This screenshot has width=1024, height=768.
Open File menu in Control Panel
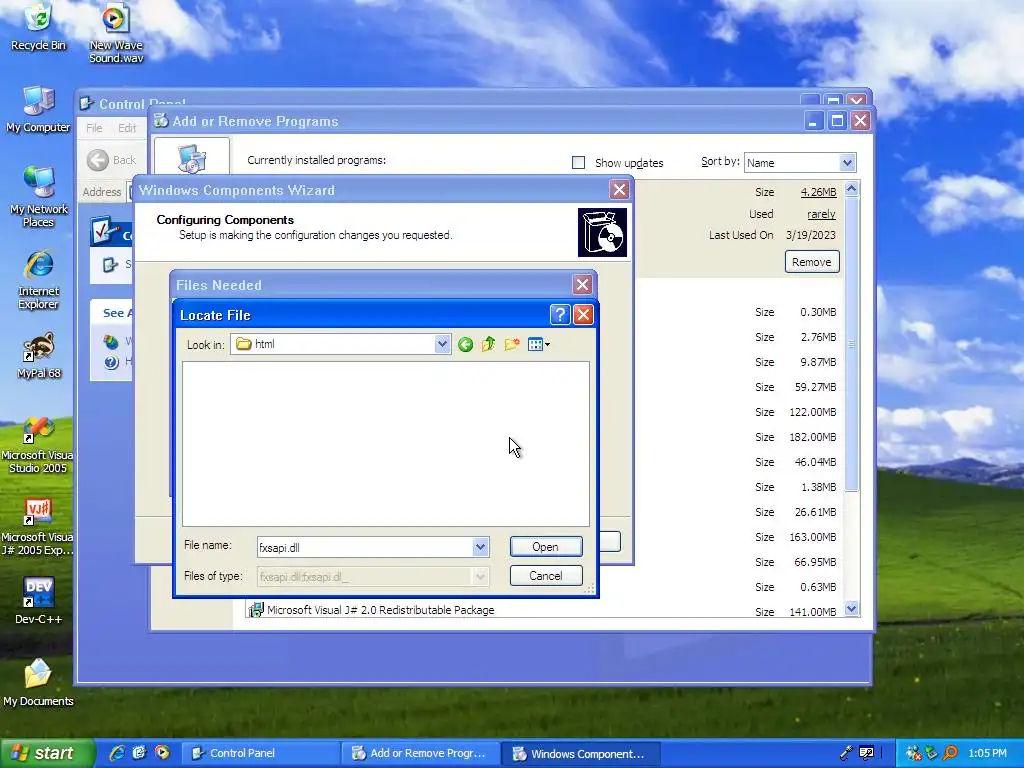(x=94, y=128)
